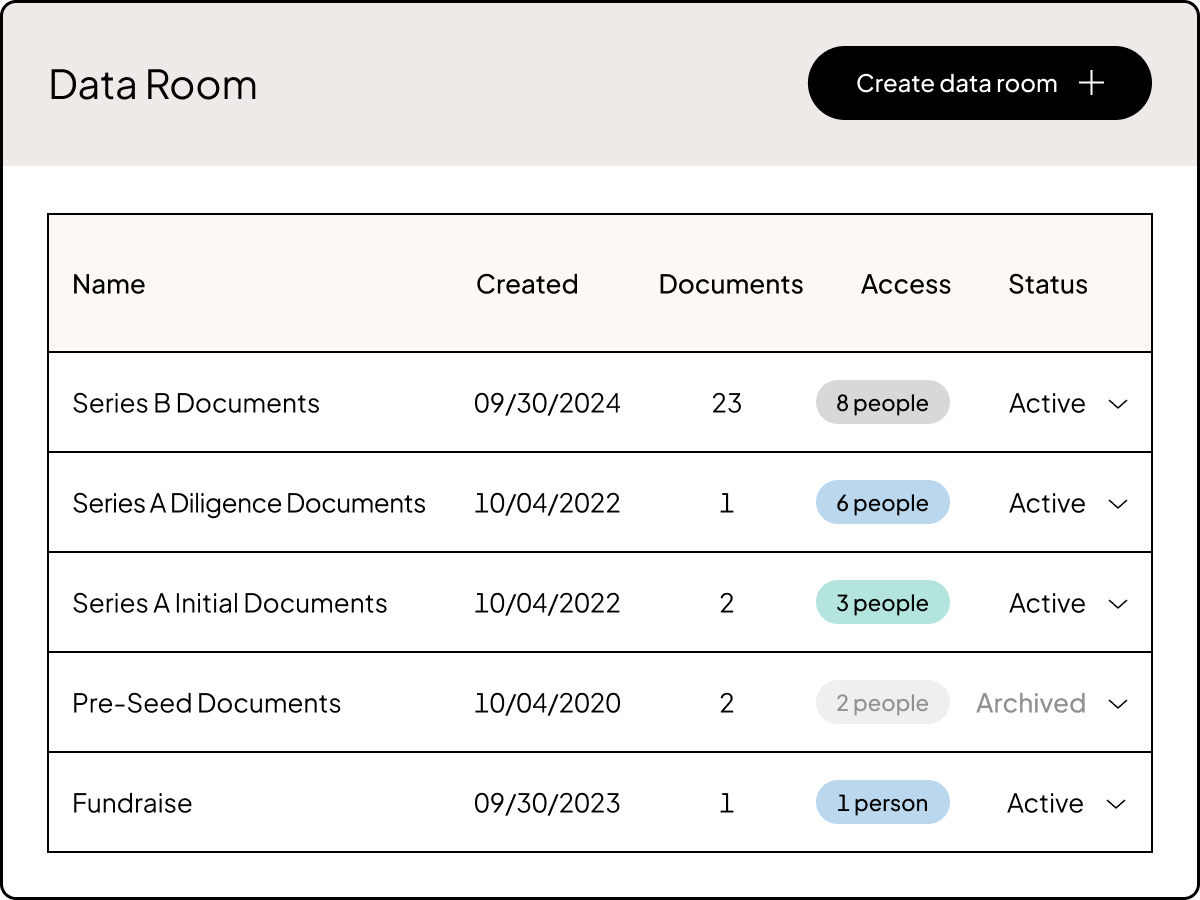1200x900 pixels.
Task: Expand the status dropdown for Series A Initial Documents
Action: (1118, 603)
